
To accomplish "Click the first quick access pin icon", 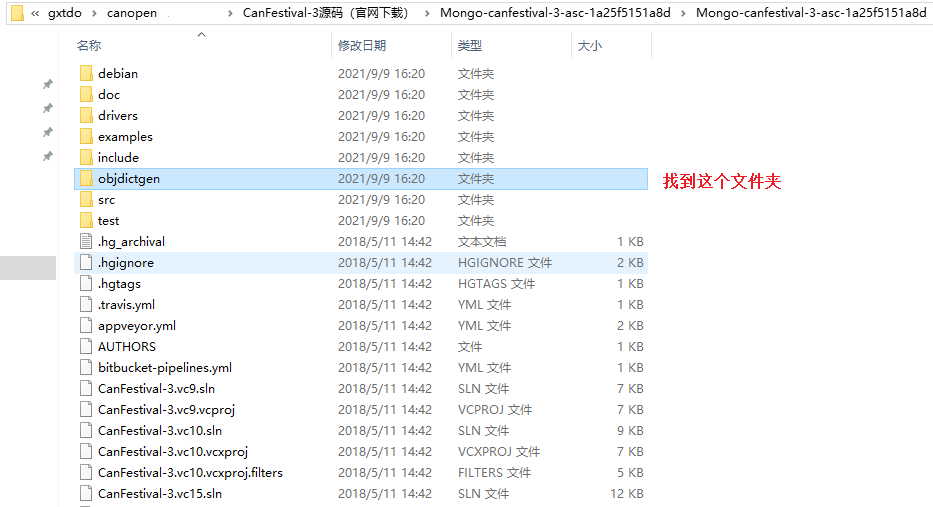I will (48, 84).
